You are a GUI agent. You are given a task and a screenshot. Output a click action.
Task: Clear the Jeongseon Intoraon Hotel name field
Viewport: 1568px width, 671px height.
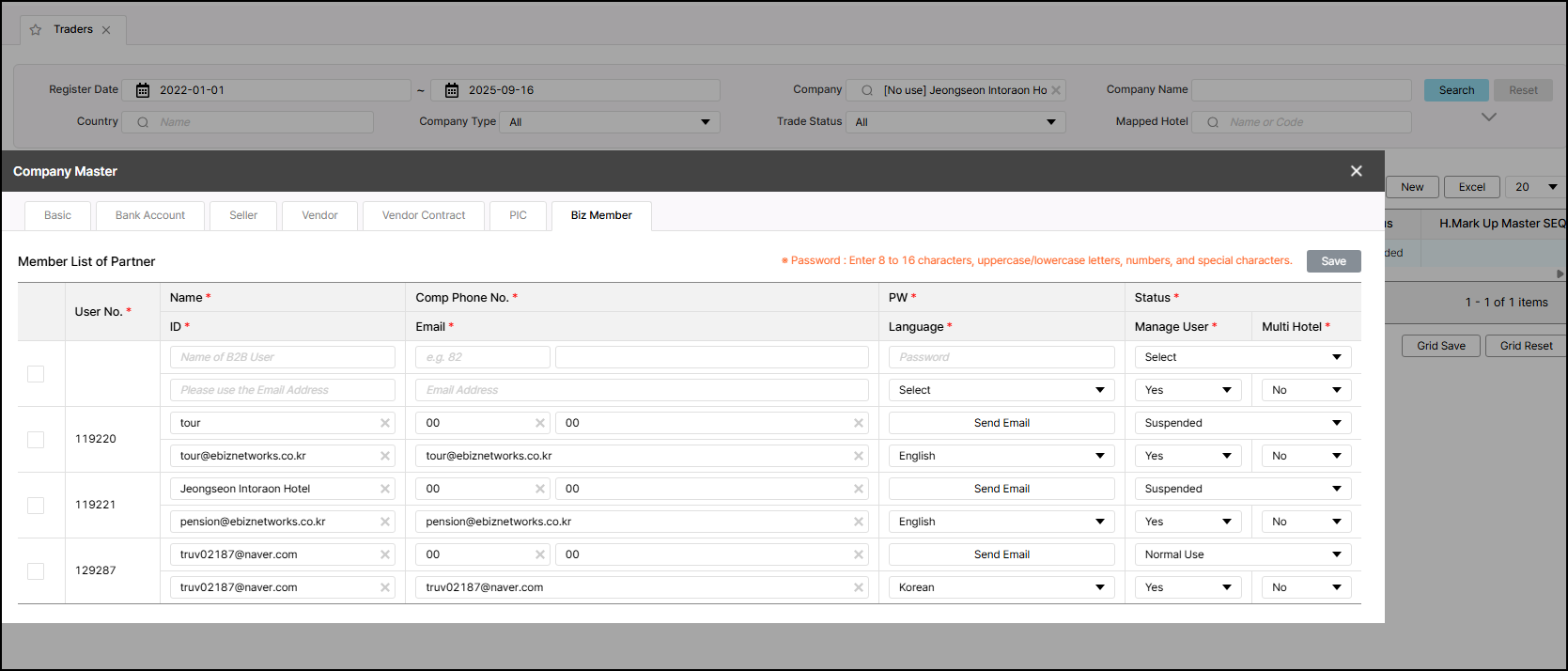[x=385, y=489]
